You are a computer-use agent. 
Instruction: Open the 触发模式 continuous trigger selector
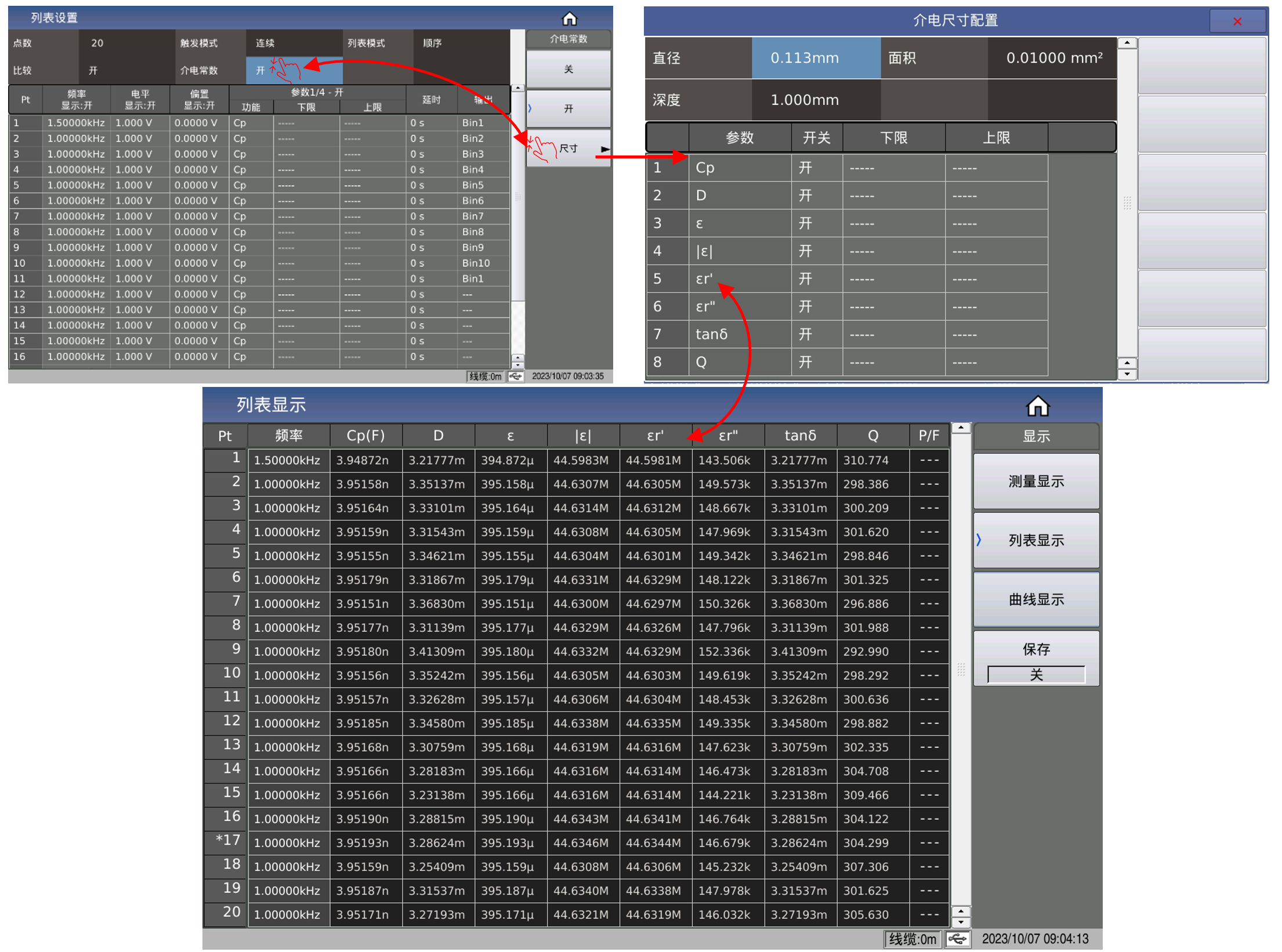(x=294, y=42)
